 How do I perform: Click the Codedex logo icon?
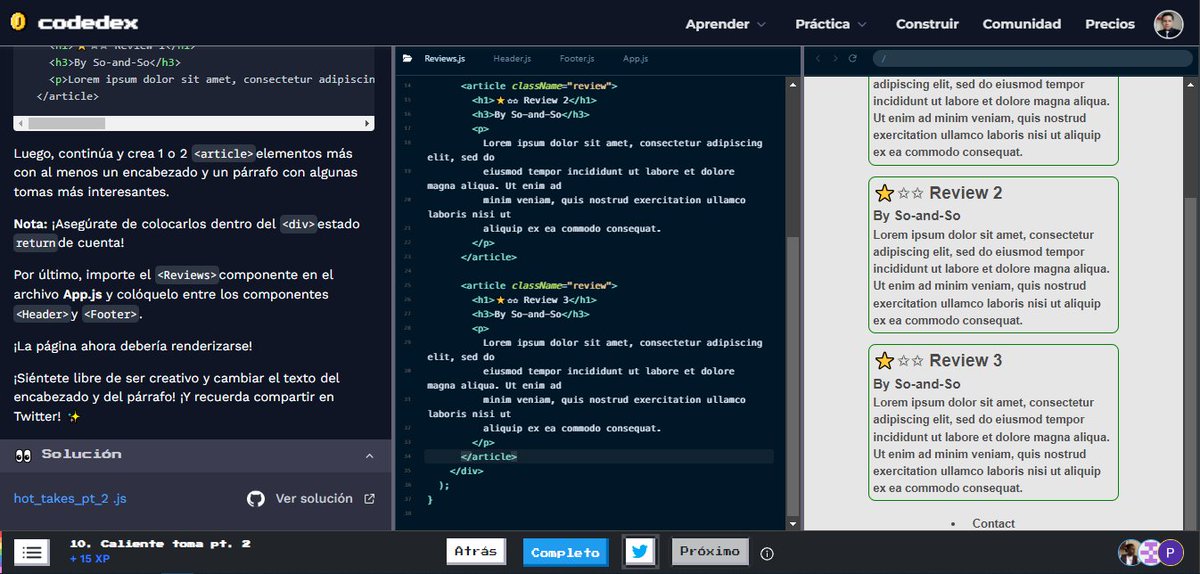click(x=18, y=22)
